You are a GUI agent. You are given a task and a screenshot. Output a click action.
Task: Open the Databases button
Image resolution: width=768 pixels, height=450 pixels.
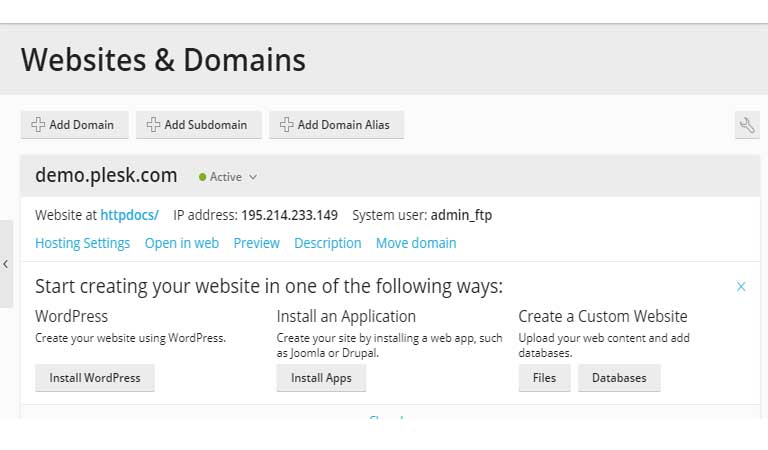pyautogui.click(x=619, y=378)
